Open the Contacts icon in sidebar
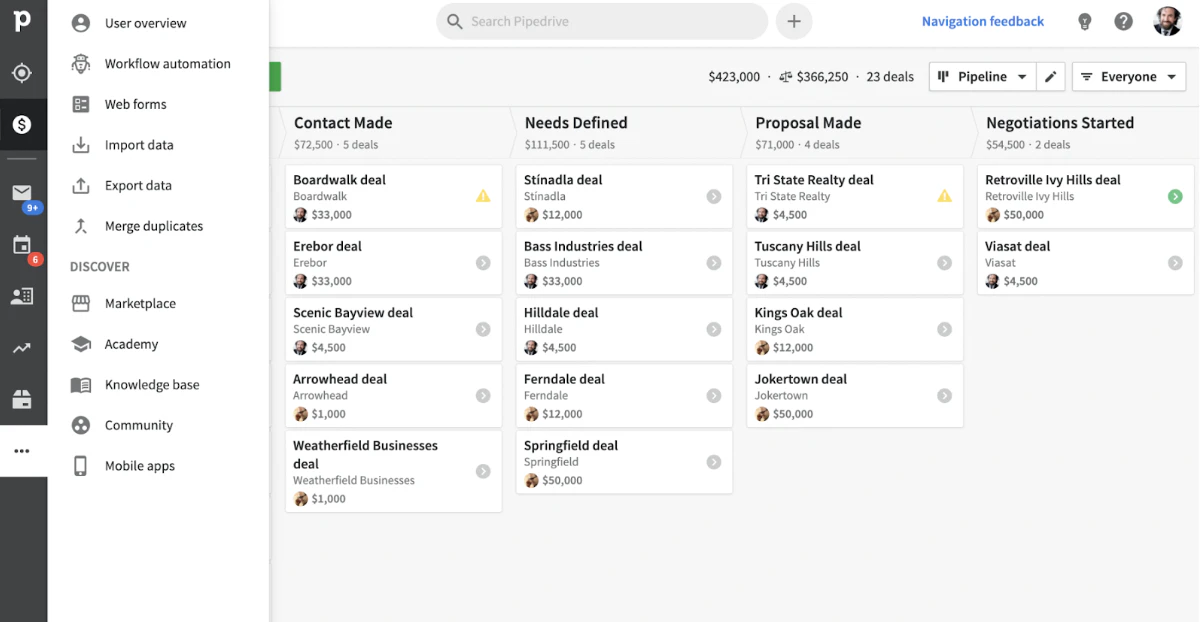The height and width of the screenshot is (622, 1202). tap(22, 296)
